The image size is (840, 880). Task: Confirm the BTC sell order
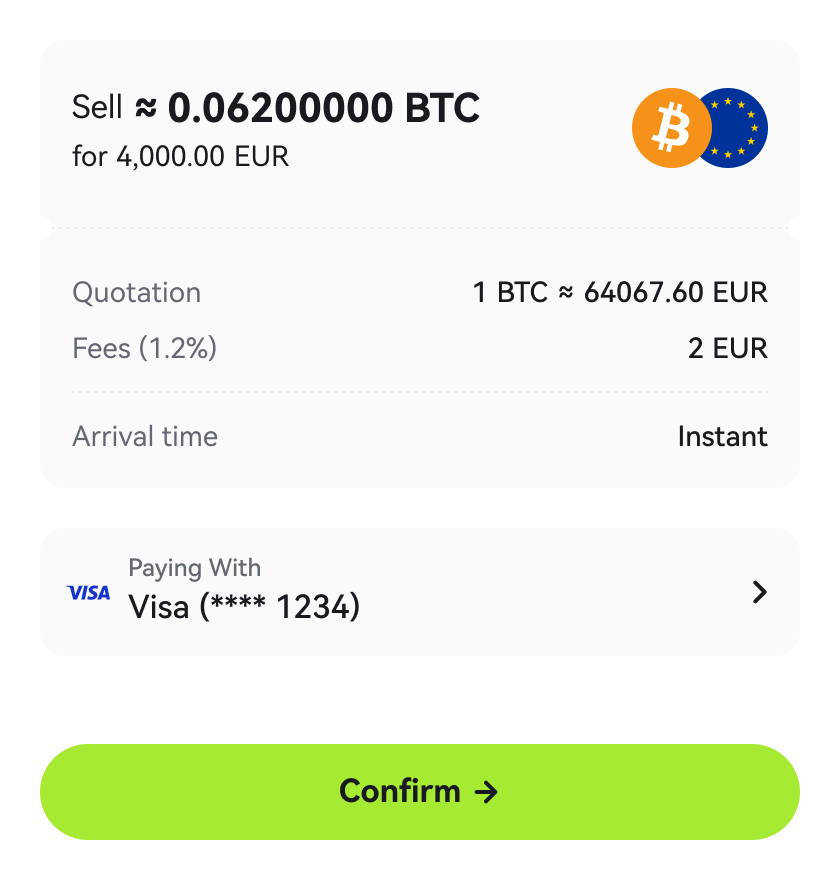pos(420,792)
